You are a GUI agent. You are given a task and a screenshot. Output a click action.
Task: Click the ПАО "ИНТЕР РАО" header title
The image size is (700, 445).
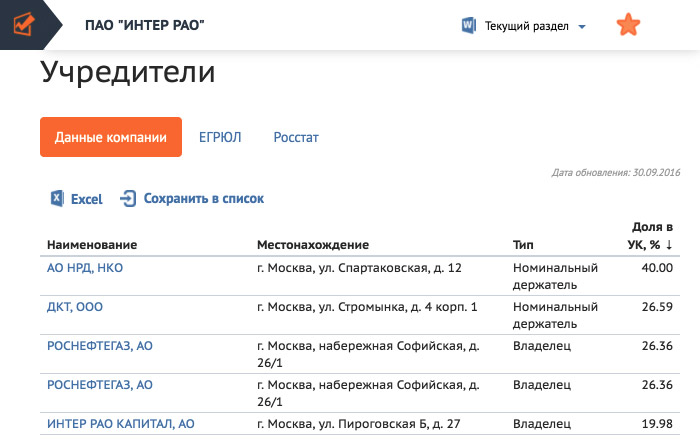(x=145, y=25)
